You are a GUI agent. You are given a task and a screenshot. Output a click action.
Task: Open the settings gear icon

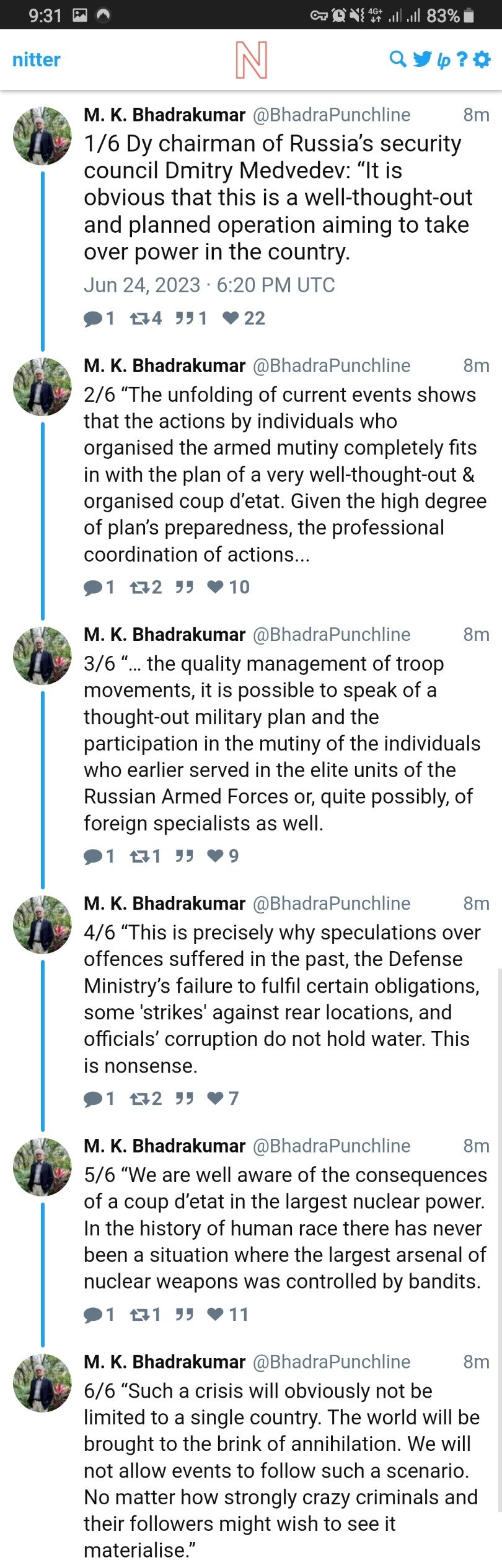[482, 59]
